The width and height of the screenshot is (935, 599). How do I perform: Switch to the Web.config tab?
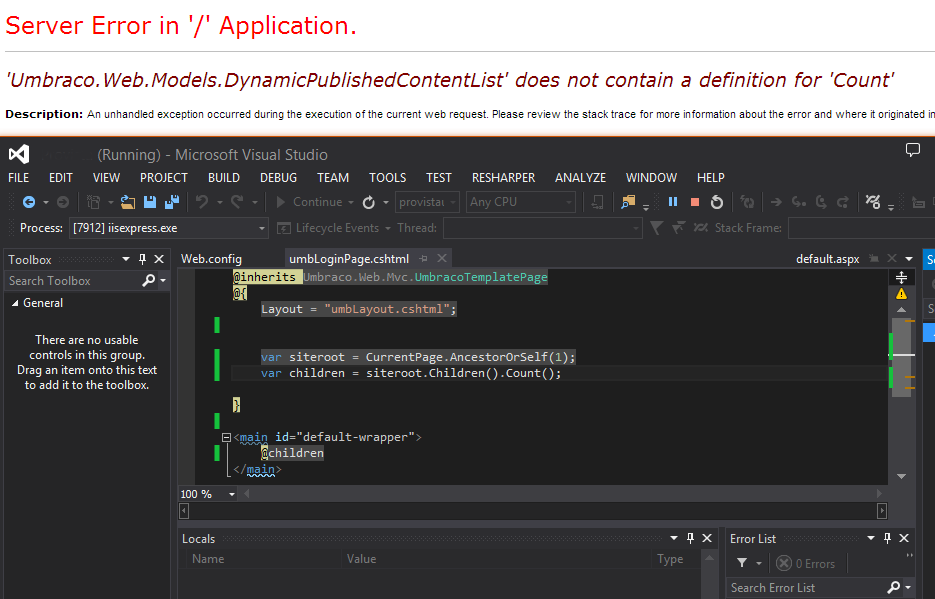click(x=211, y=259)
